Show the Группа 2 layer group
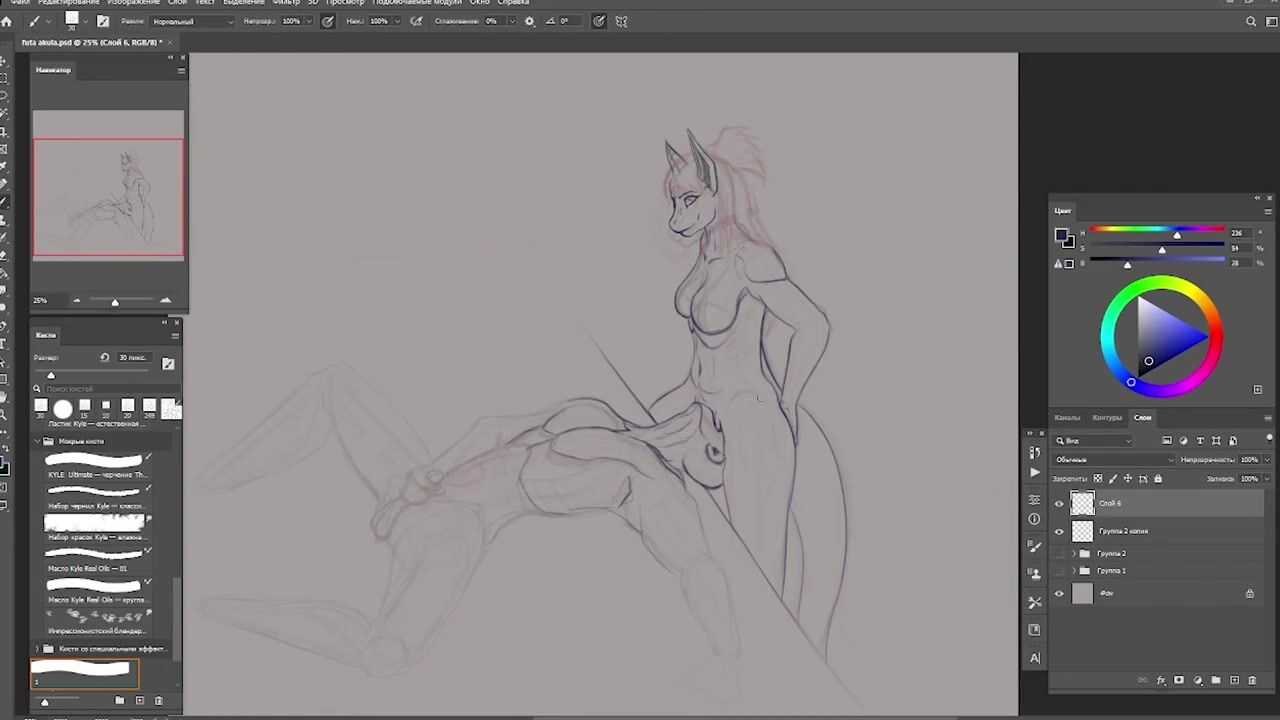The image size is (1280, 720). [x=1059, y=553]
